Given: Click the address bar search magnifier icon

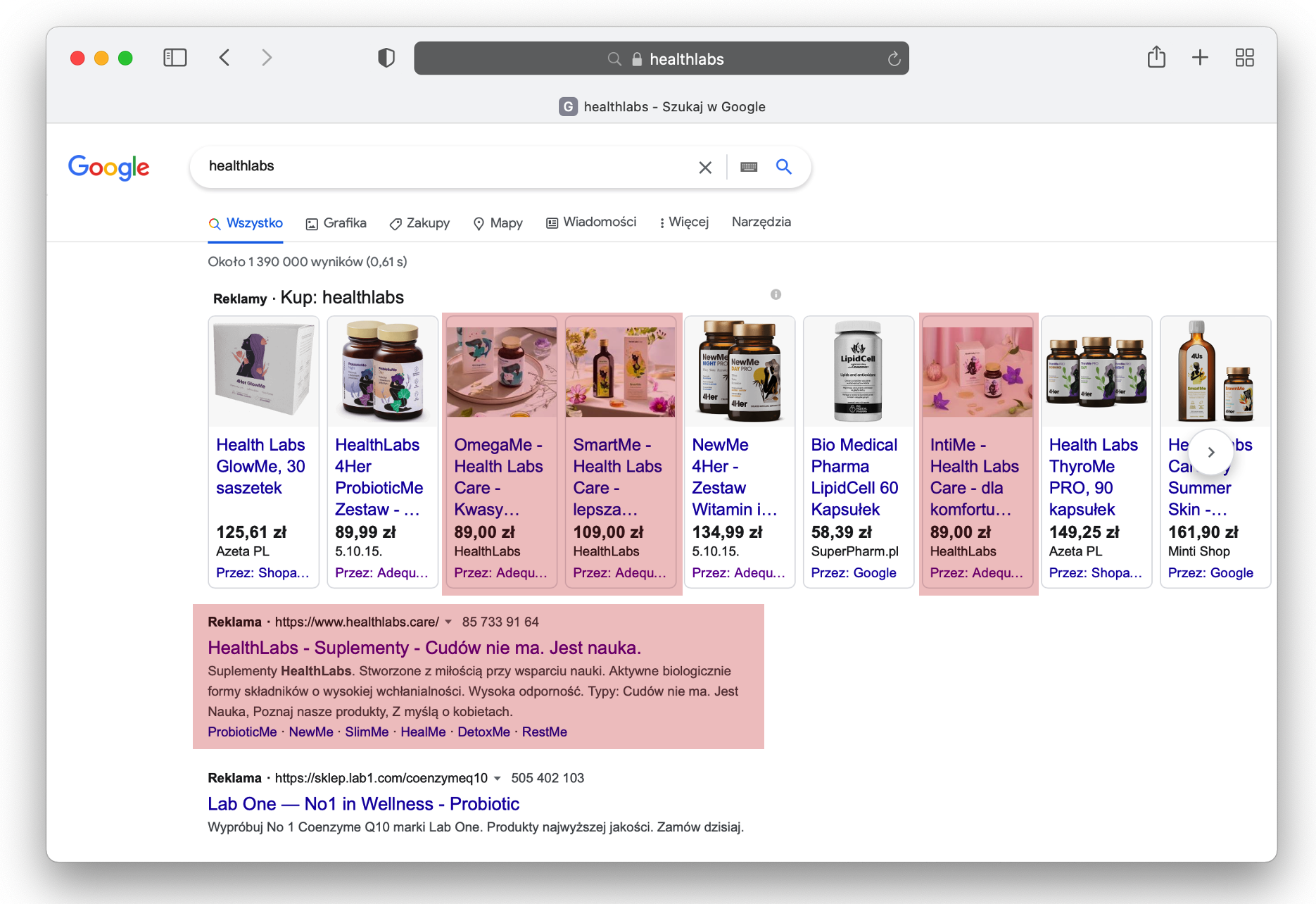Looking at the screenshot, I should (x=614, y=59).
